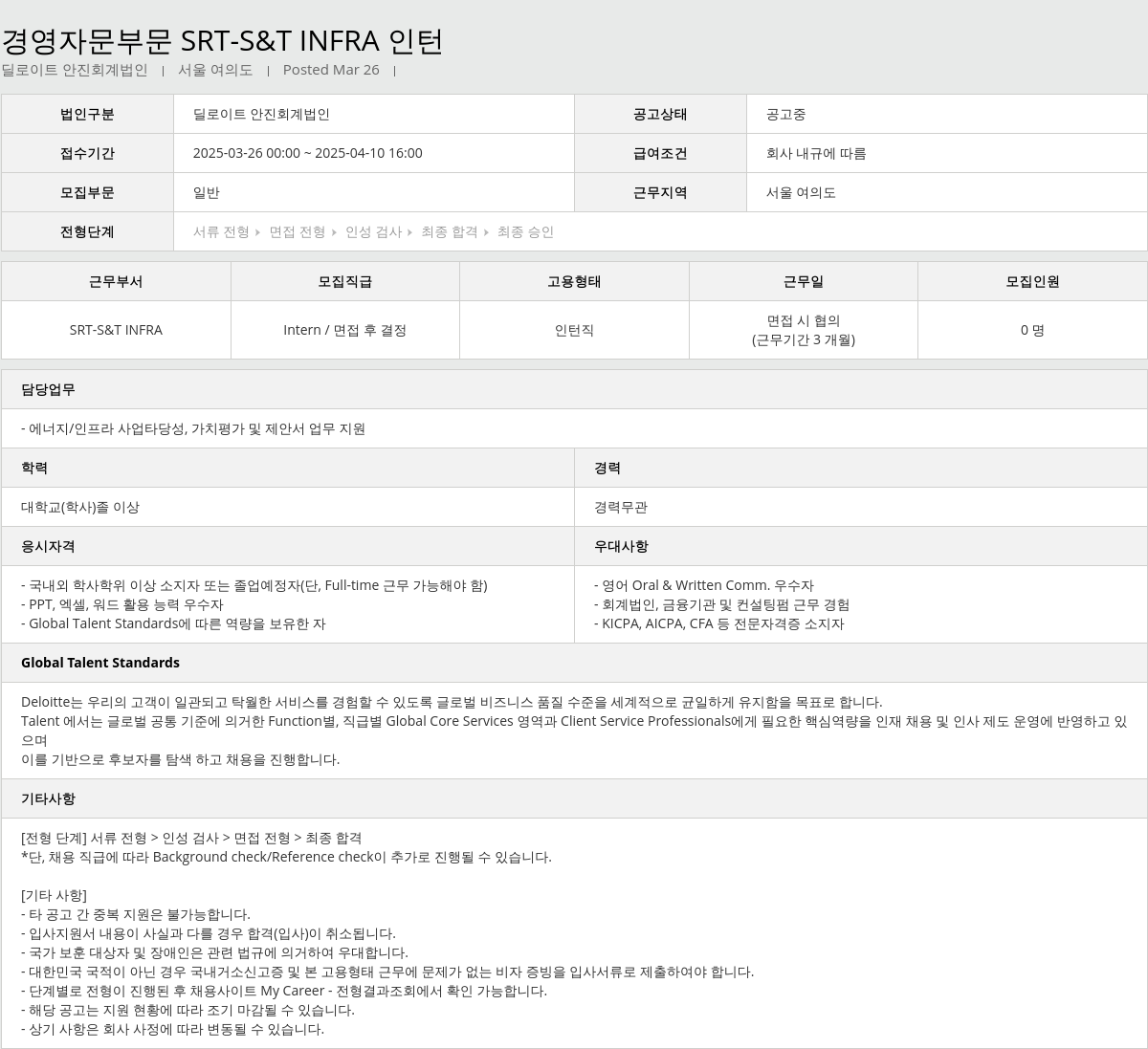Click the company name 딜로이트 안진회계법인 under title
This screenshot has width=1148, height=1049.
tap(75, 70)
